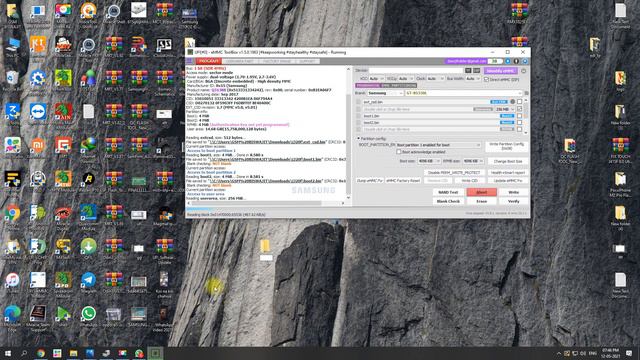Open the Bus Width Auto dropdown
Screen dimensions: 640x360
(473, 79)
